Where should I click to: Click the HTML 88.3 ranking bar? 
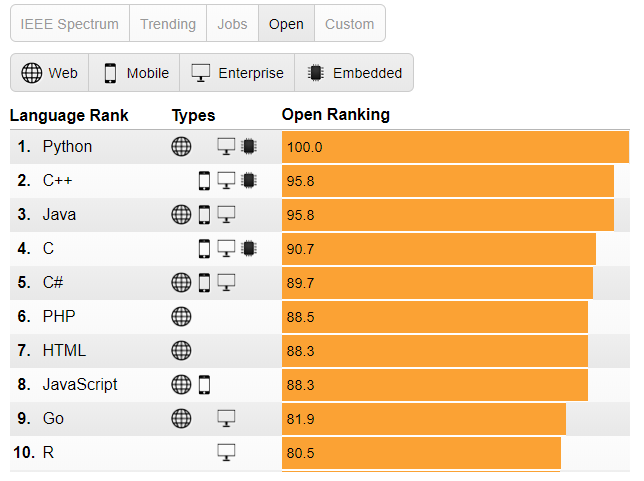click(x=435, y=351)
